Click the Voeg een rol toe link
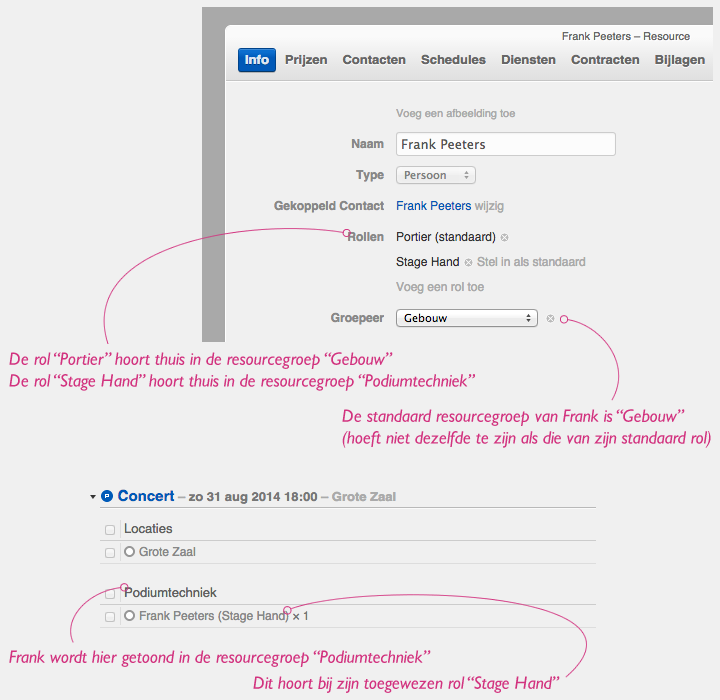 (x=440, y=287)
